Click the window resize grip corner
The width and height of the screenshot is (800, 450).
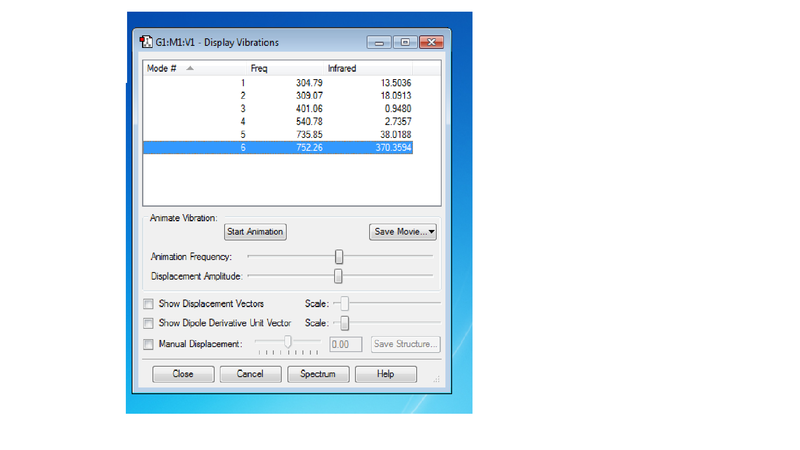pos(436,379)
